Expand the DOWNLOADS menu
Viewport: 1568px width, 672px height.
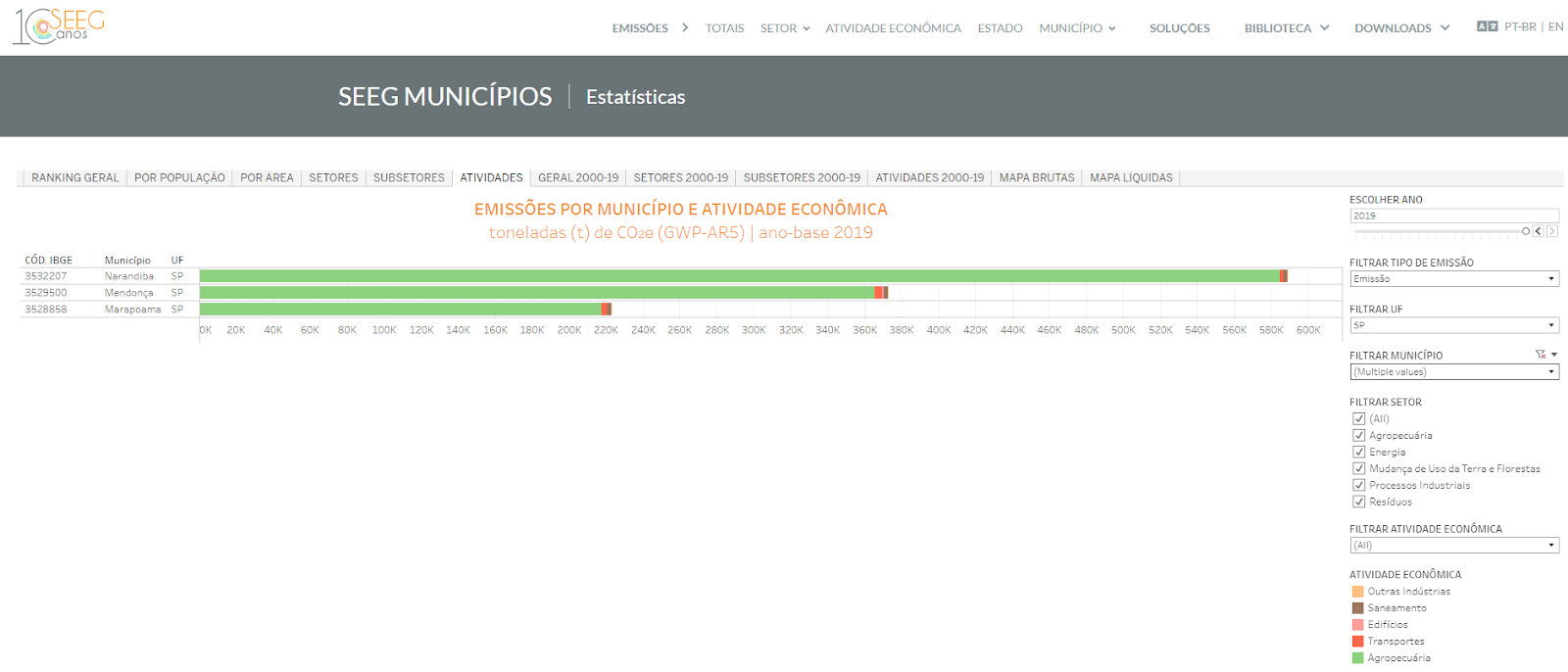pos(1401,28)
